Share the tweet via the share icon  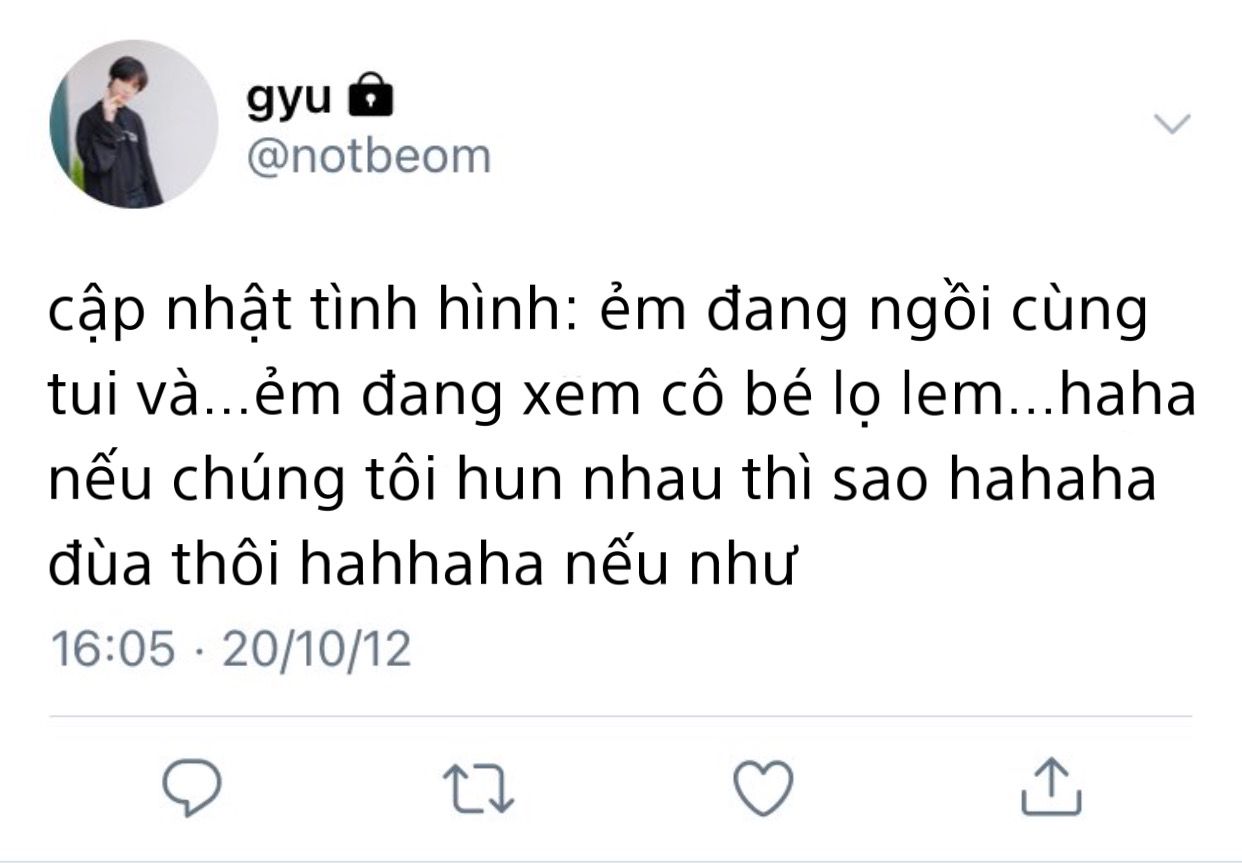(1051, 785)
